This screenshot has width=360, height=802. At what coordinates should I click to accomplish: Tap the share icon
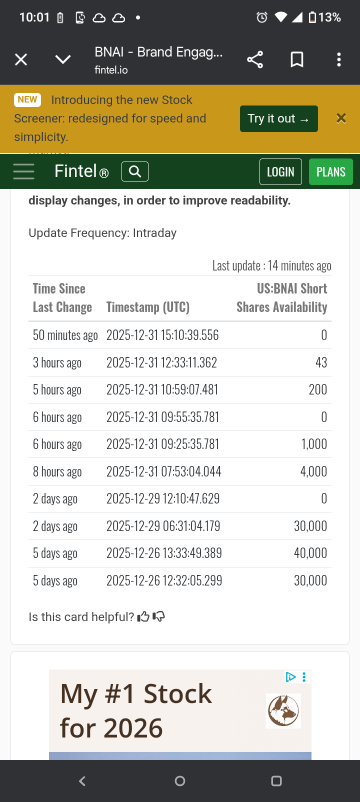pos(255,60)
